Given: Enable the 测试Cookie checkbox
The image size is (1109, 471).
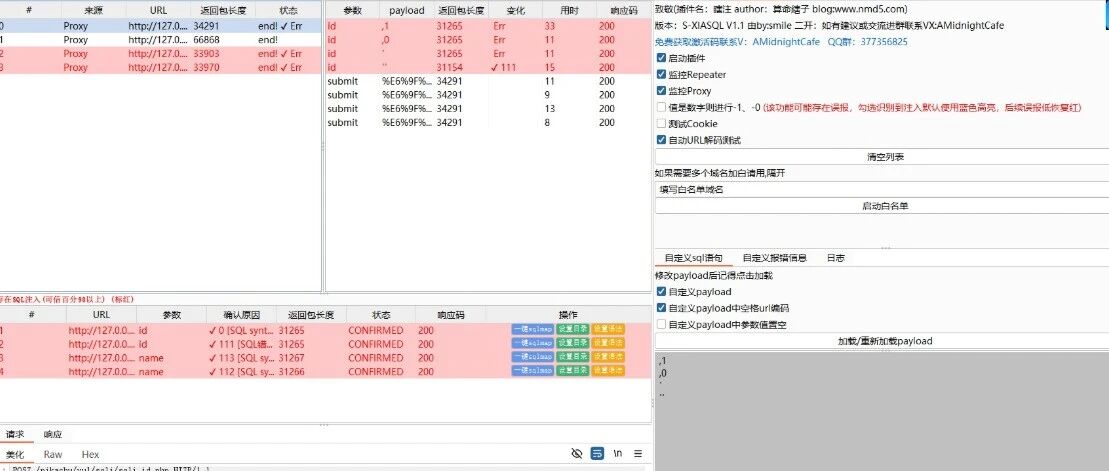Looking at the screenshot, I should [x=661, y=124].
